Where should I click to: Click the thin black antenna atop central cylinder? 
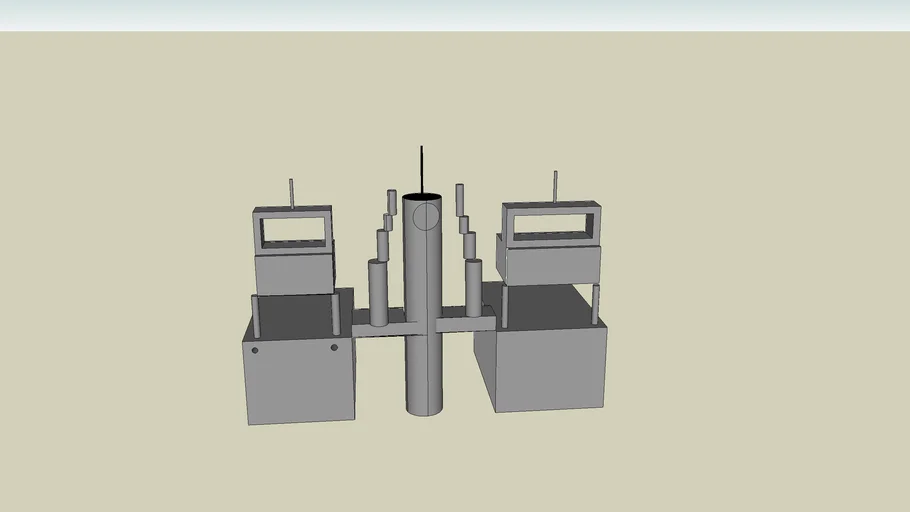tap(421, 170)
